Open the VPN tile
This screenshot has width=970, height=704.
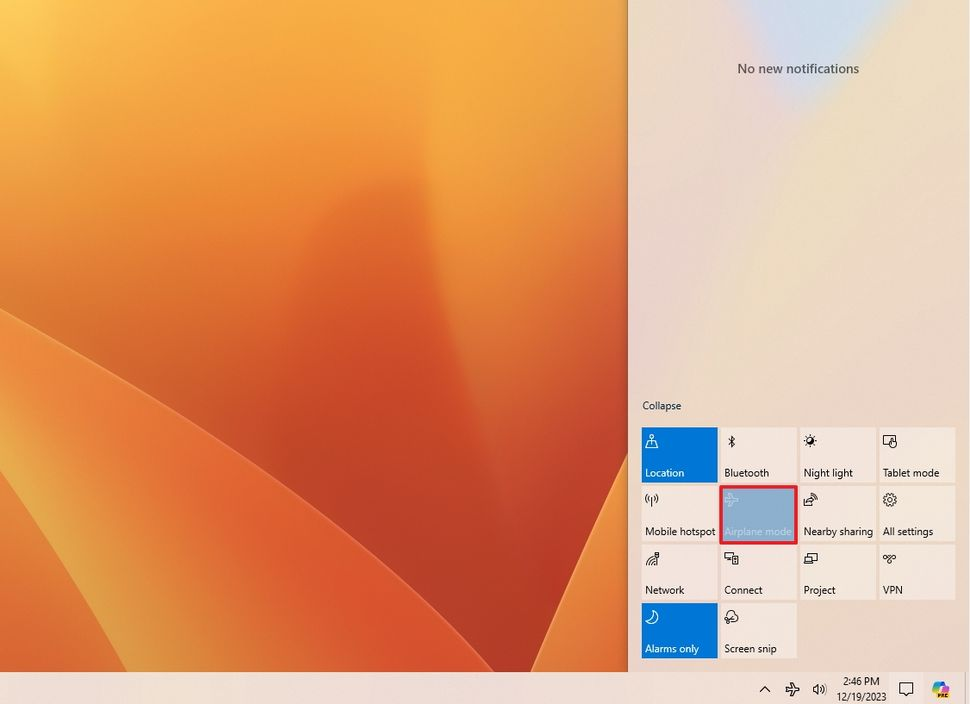point(917,572)
